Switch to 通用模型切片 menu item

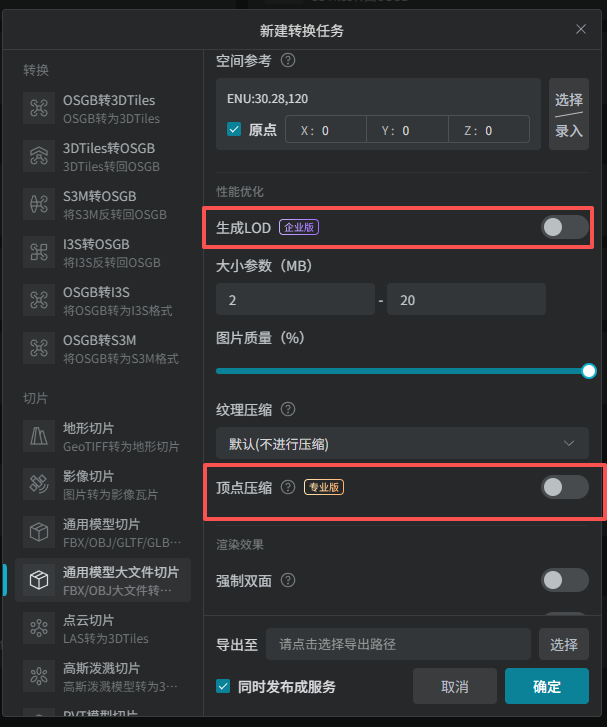[x=103, y=532]
